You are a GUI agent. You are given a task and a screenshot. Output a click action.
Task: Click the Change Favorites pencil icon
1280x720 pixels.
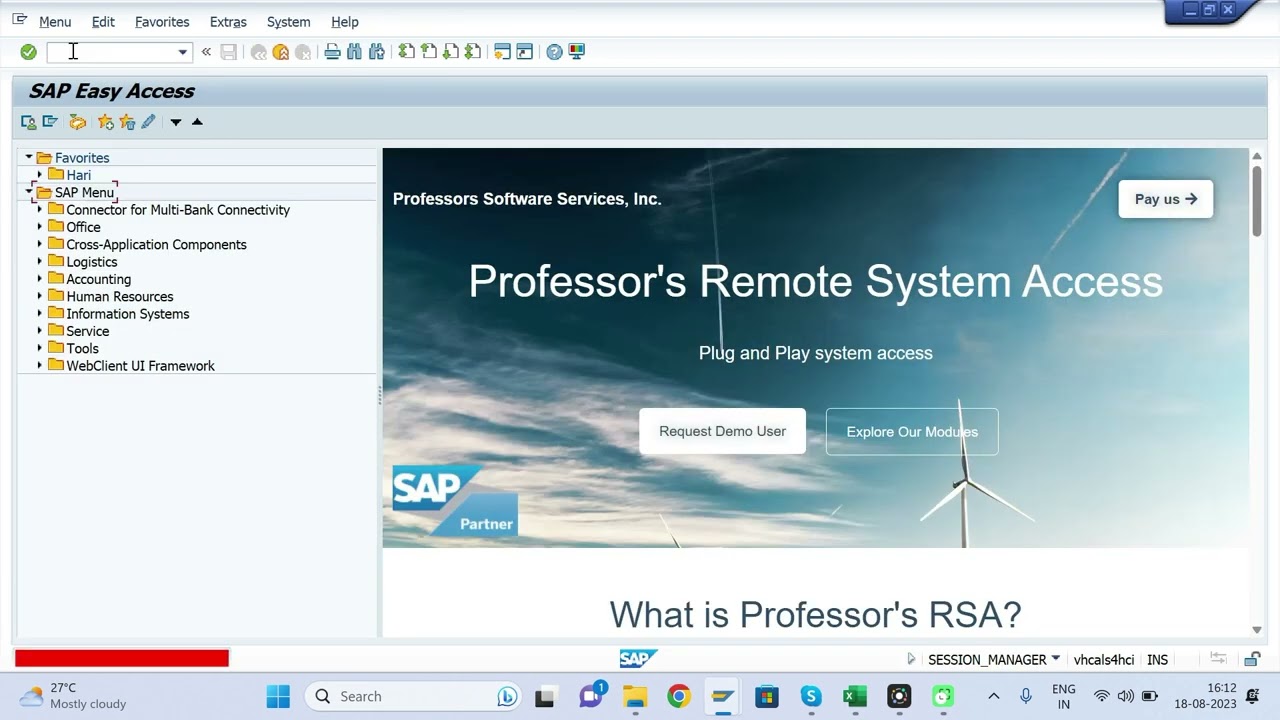(148, 122)
